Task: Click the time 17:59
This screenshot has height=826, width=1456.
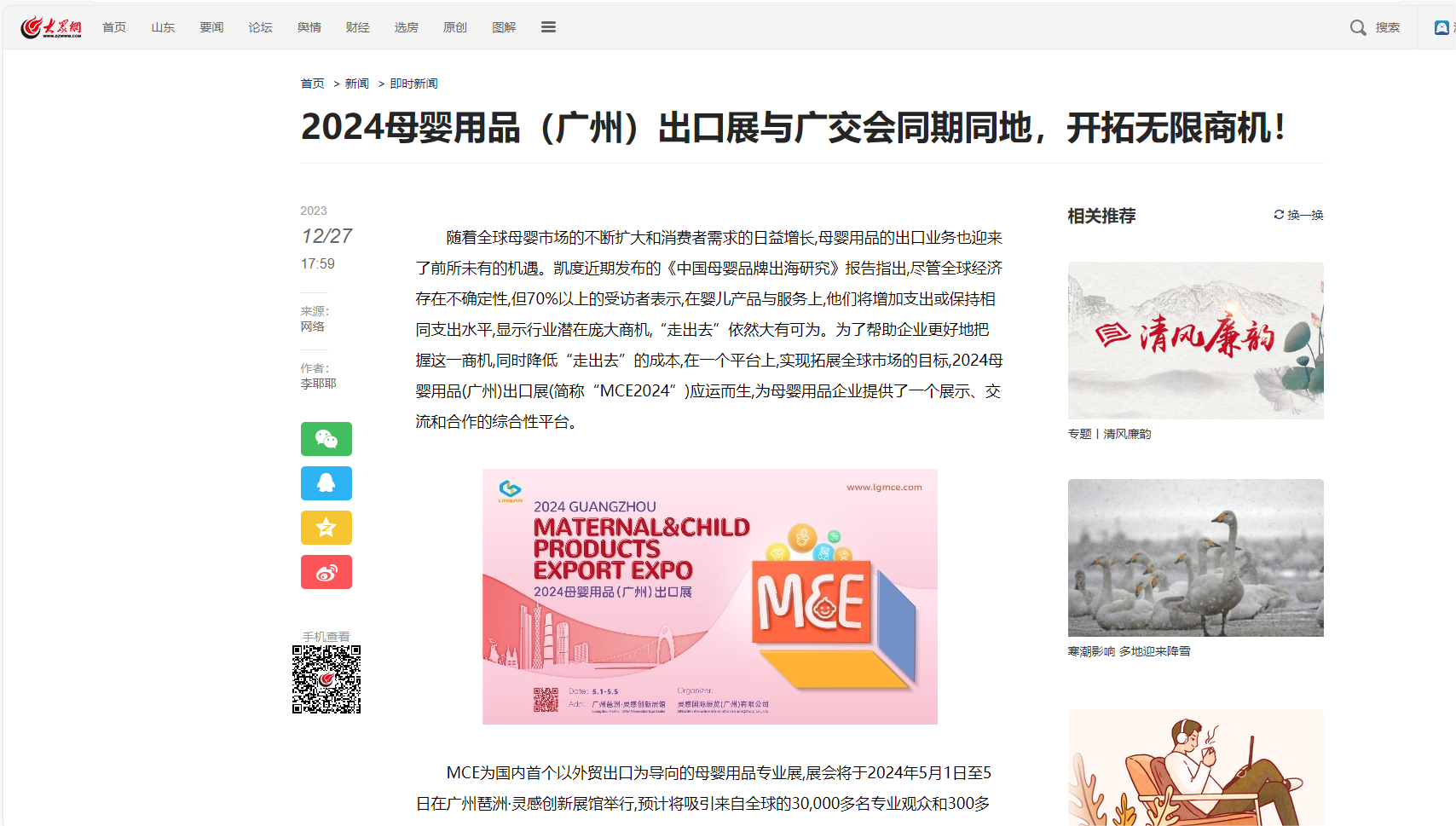Action: click(317, 264)
